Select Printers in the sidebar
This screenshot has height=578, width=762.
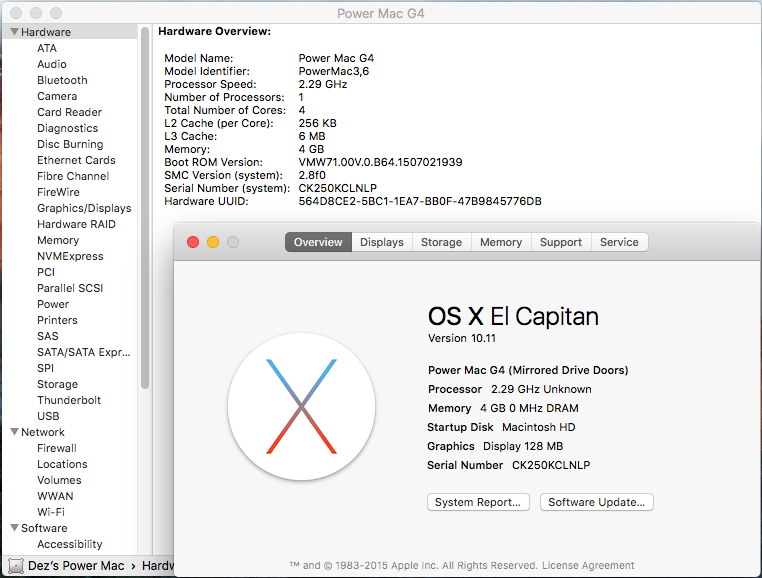(57, 321)
